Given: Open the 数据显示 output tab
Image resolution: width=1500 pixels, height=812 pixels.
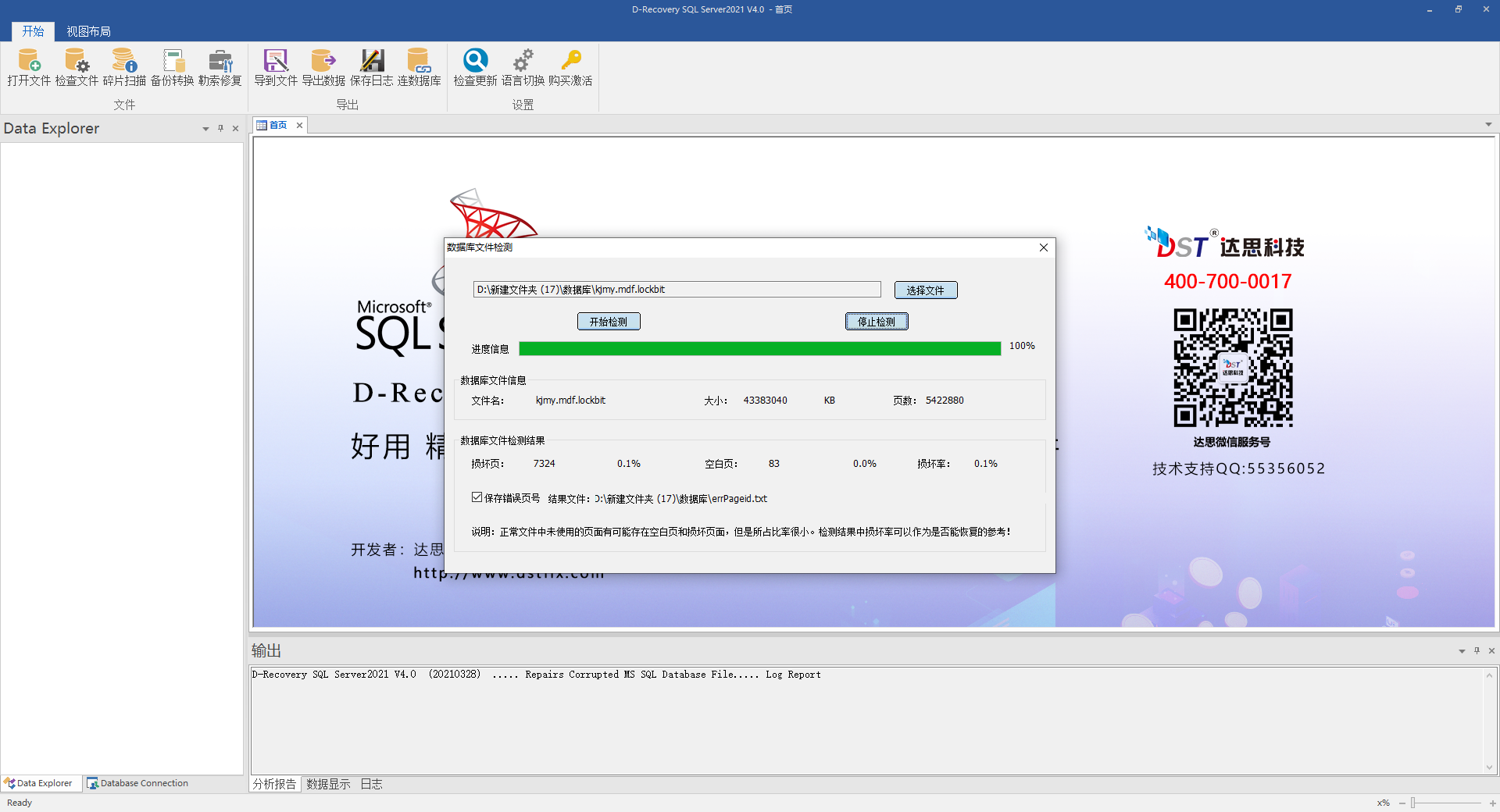Looking at the screenshot, I should (328, 784).
